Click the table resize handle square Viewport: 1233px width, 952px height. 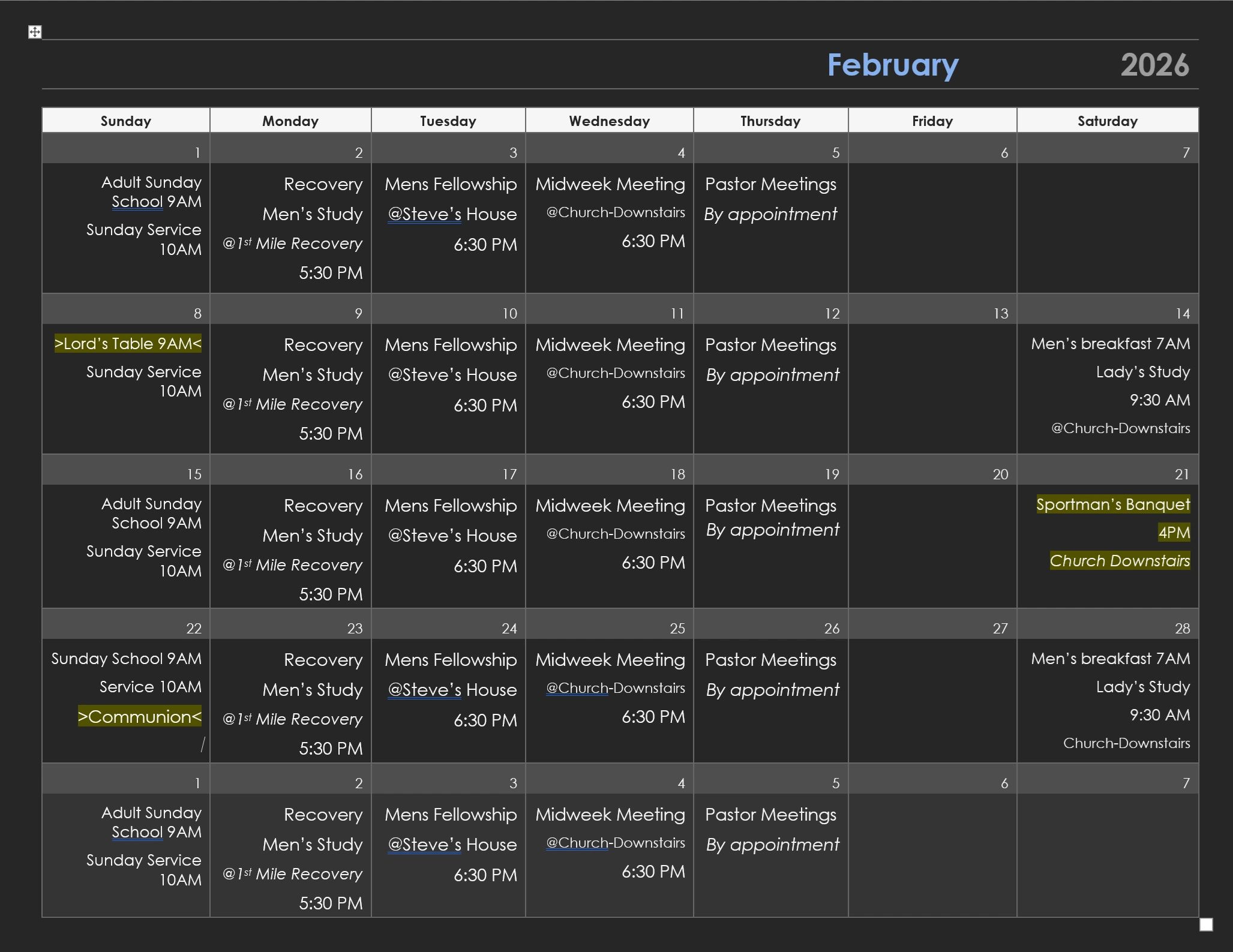click(x=1206, y=924)
